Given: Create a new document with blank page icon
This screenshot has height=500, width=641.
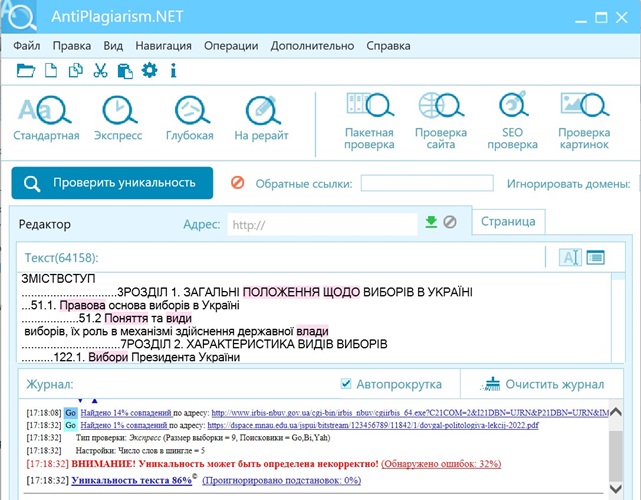Looking at the screenshot, I should tap(51, 70).
